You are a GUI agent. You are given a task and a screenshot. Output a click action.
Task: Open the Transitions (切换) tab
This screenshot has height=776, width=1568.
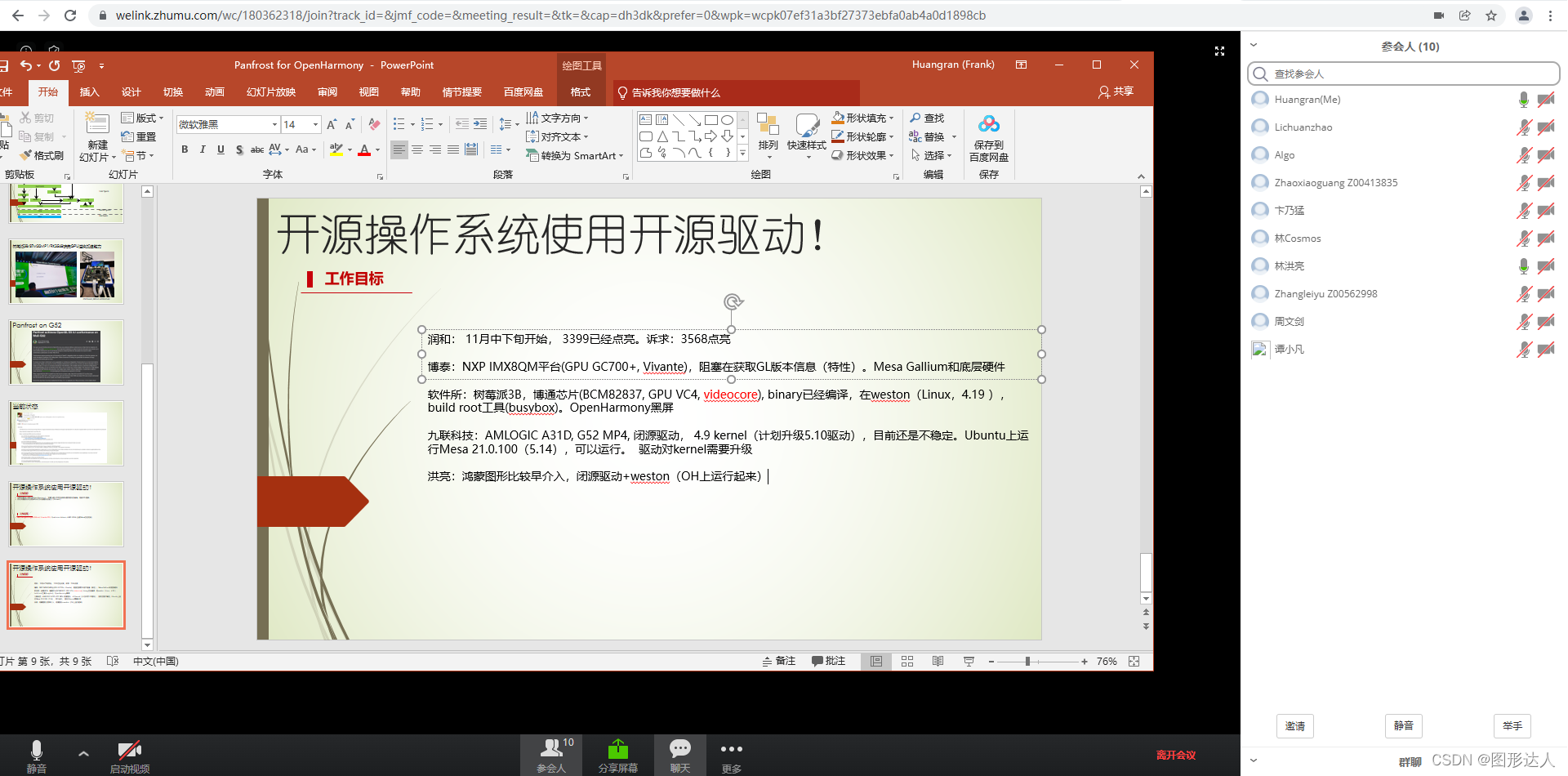pyautogui.click(x=173, y=92)
